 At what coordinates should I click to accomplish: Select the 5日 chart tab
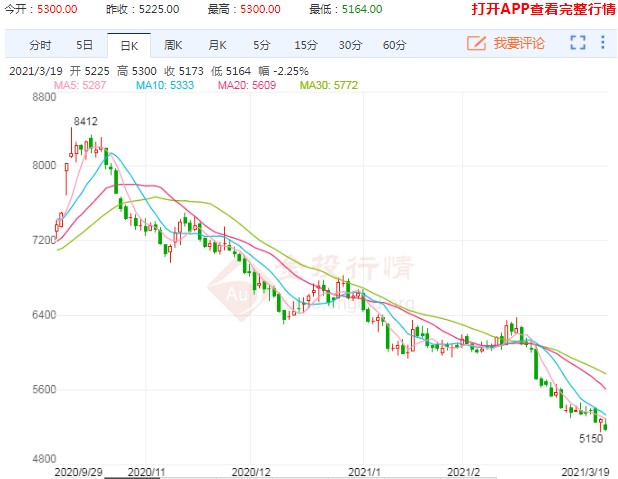coord(85,45)
